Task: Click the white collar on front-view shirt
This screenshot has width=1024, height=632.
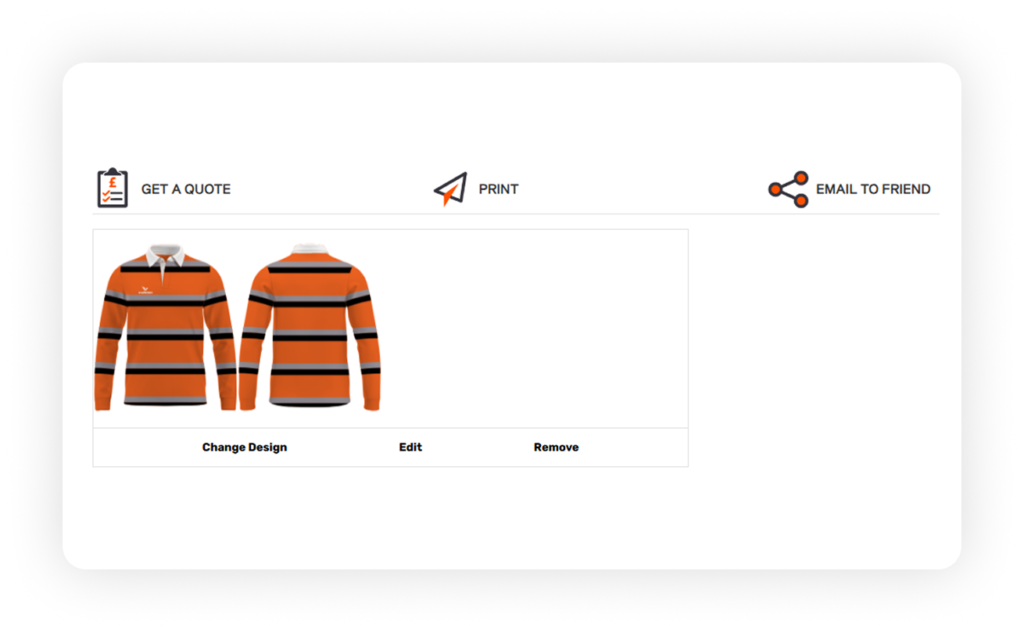Action: (x=165, y=254)
